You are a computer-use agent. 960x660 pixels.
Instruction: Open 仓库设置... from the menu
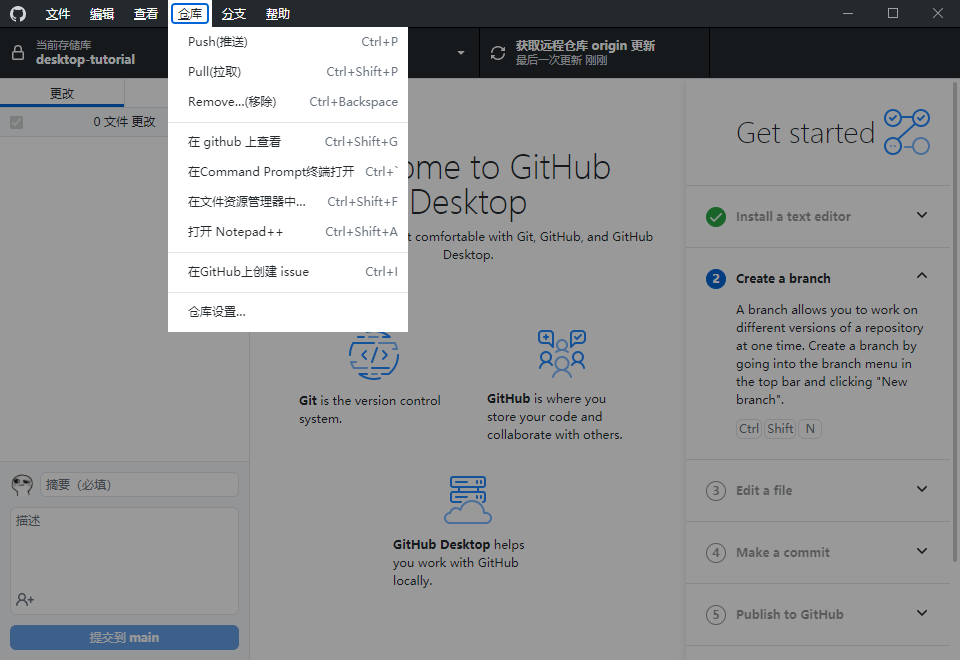pyautogui.click(x=288, y=312)
